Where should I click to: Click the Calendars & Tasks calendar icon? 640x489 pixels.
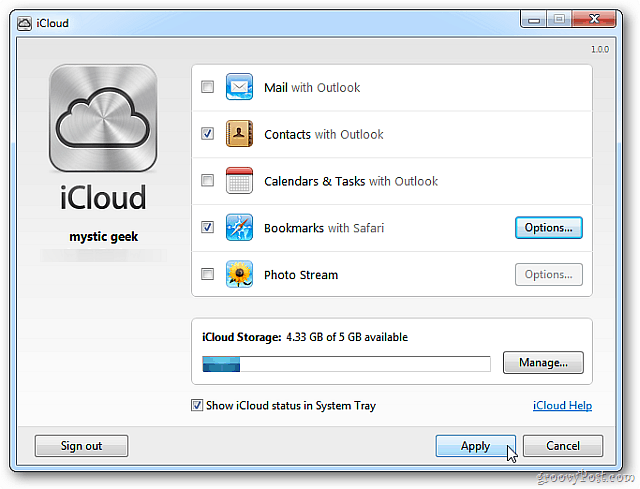point(239,180)
